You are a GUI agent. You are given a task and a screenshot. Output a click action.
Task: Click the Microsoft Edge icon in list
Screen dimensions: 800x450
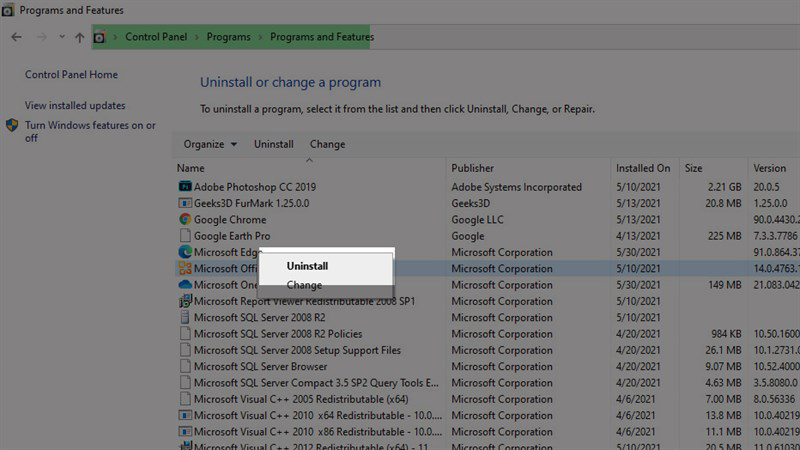[x=185, y=252]
